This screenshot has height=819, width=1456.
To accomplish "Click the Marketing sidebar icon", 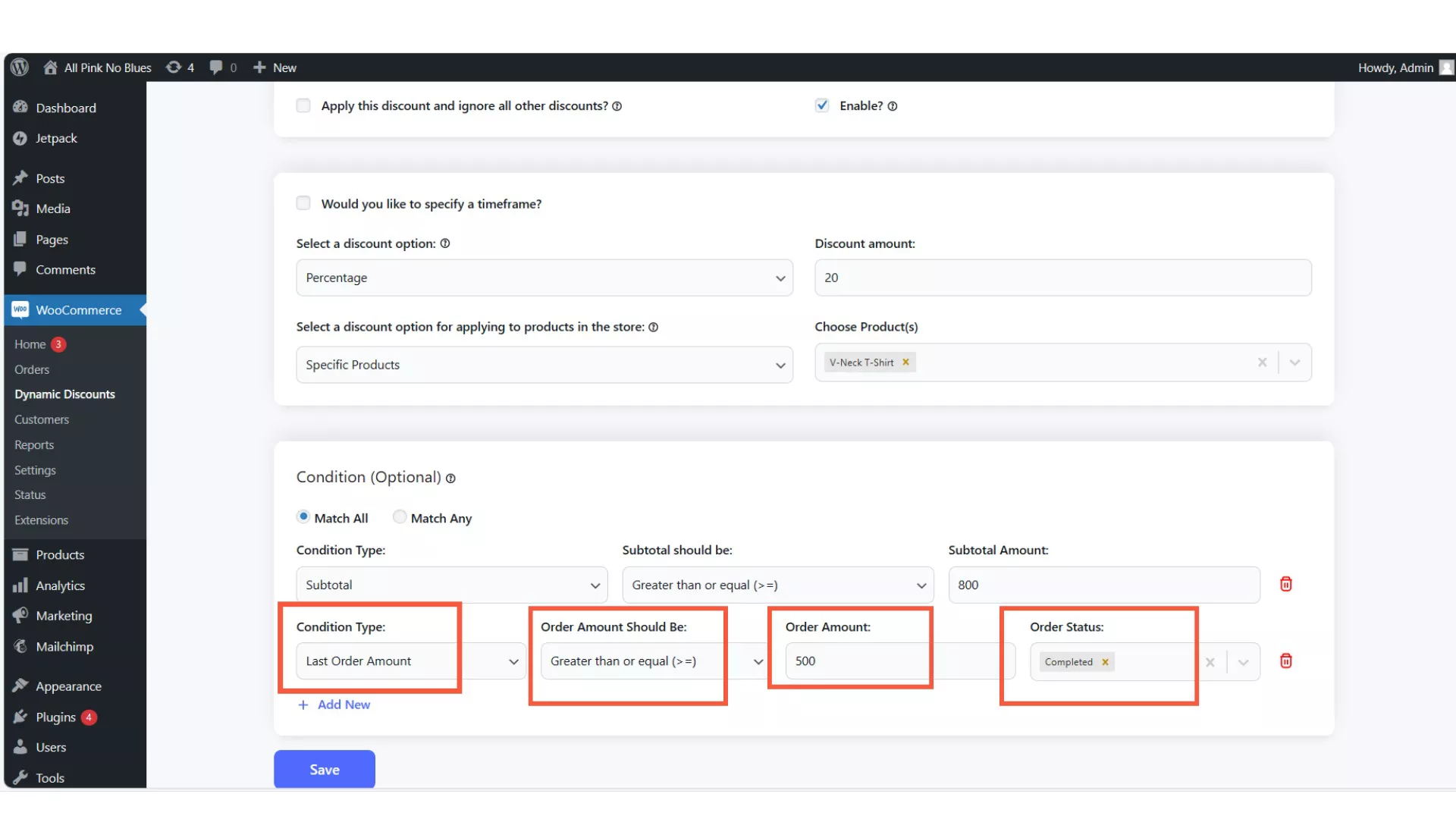I will point(20,615).
